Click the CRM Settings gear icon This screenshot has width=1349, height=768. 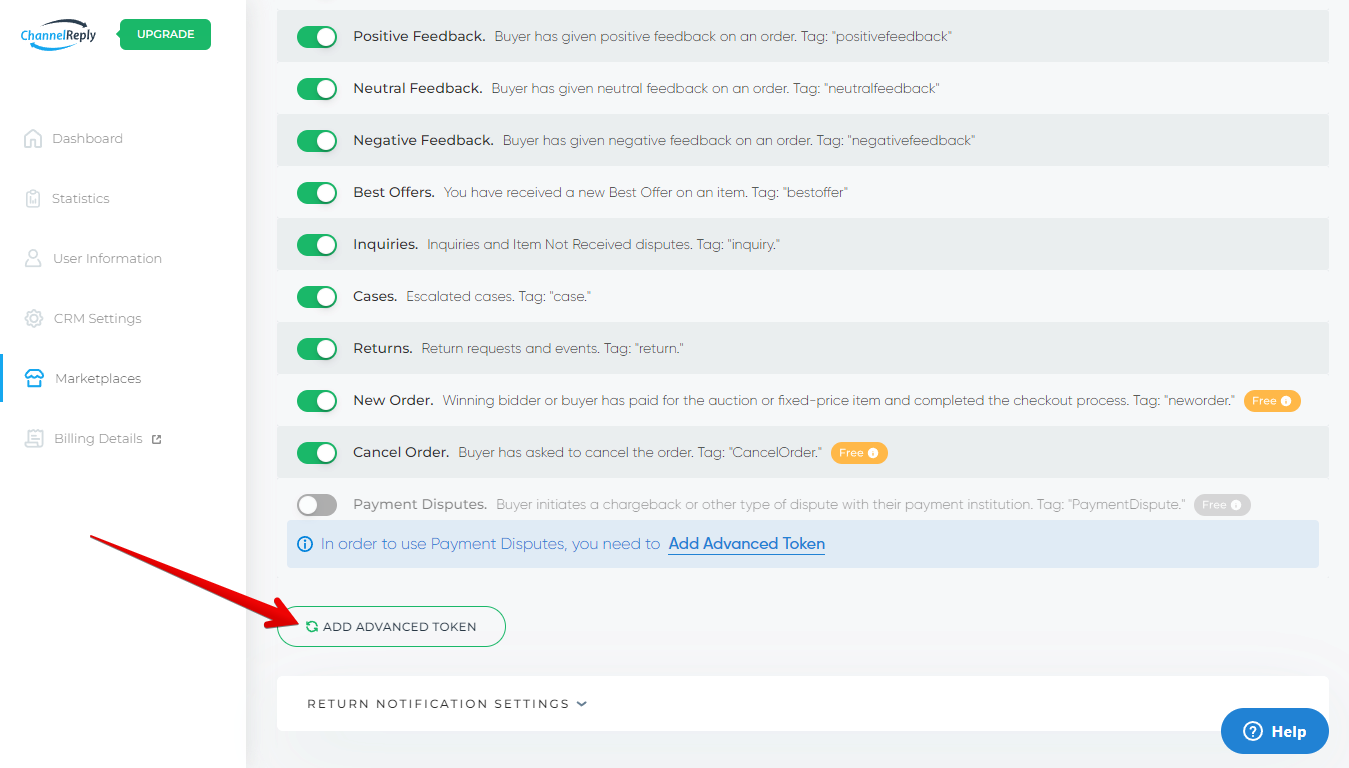34,318
